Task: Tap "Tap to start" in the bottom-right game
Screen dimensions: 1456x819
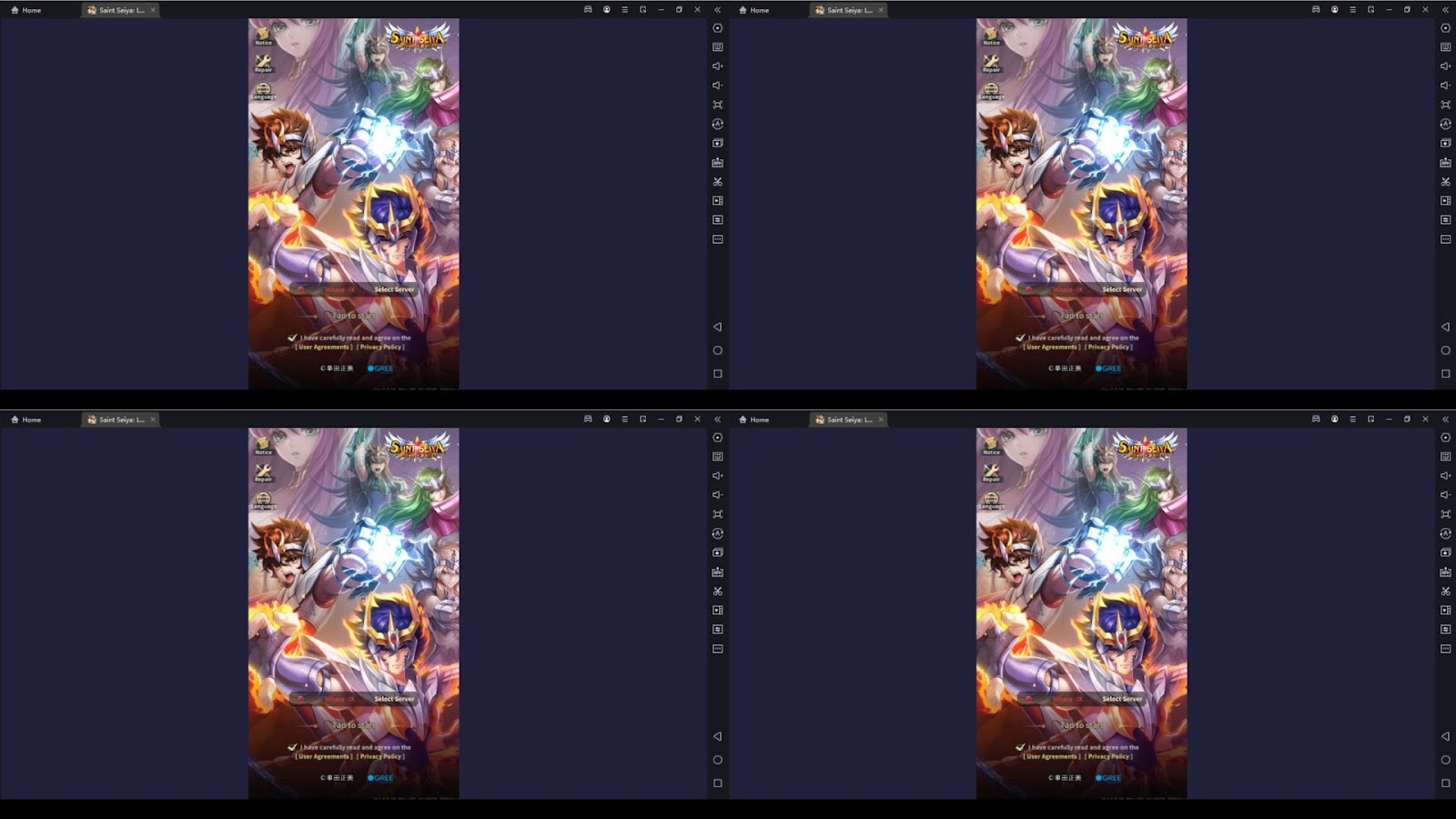Action: pyautogui.click(x=1081, y=725)
